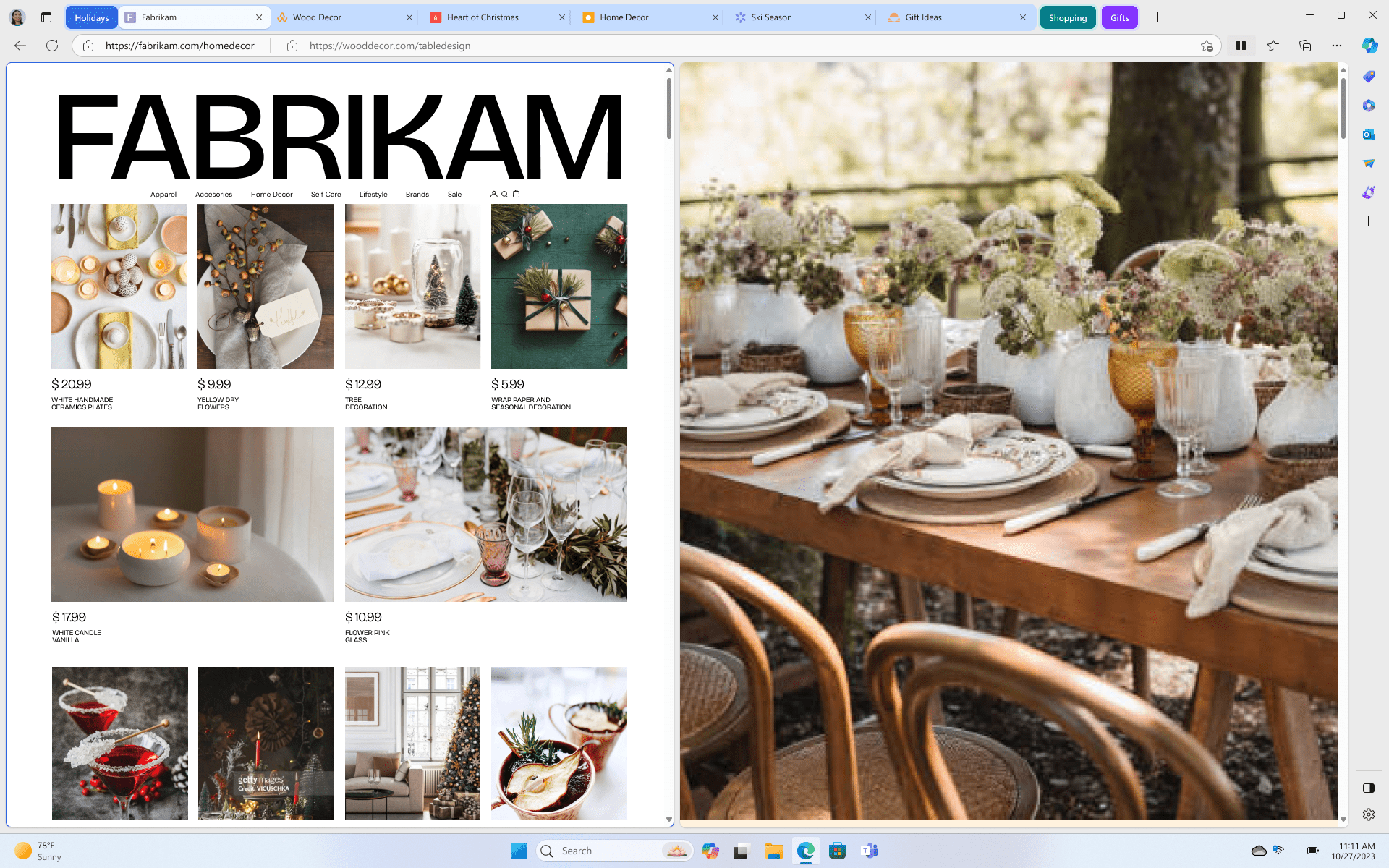Open a new tab with plus button

pyautogui.click(x=1157, y=17)
